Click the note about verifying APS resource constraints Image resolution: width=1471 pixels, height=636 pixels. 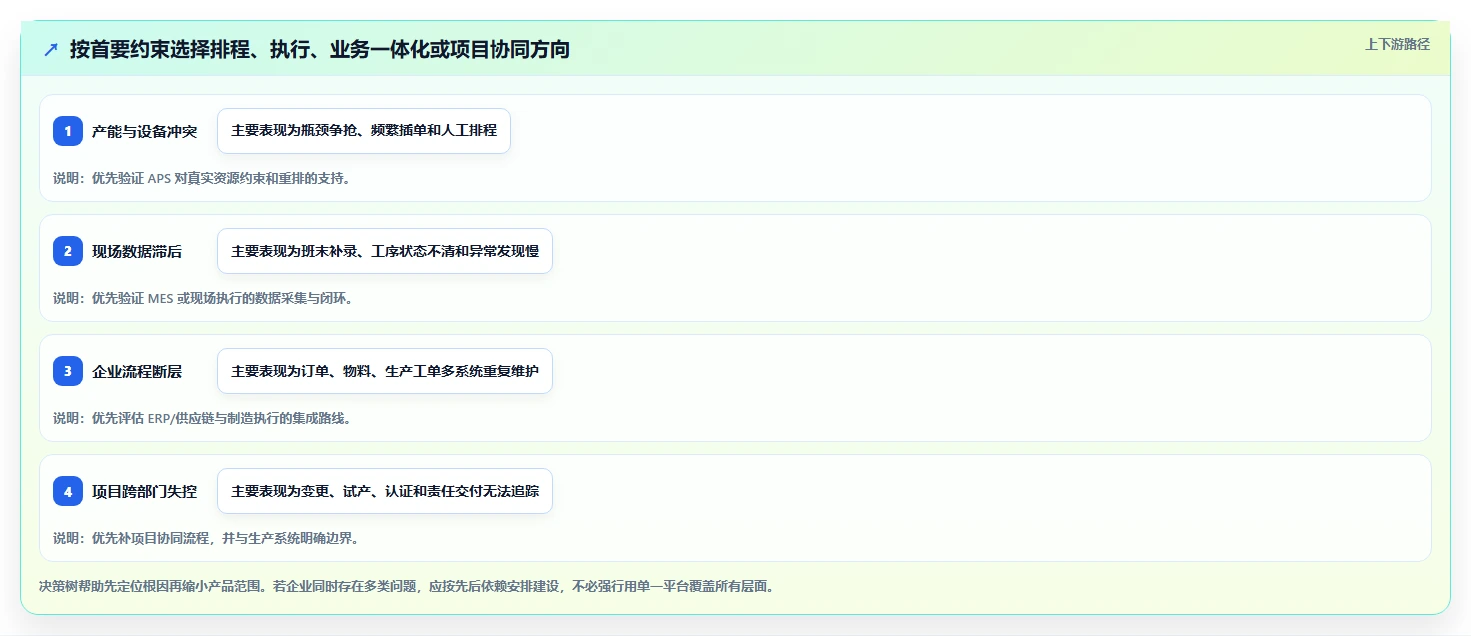[x=202, y=178]
